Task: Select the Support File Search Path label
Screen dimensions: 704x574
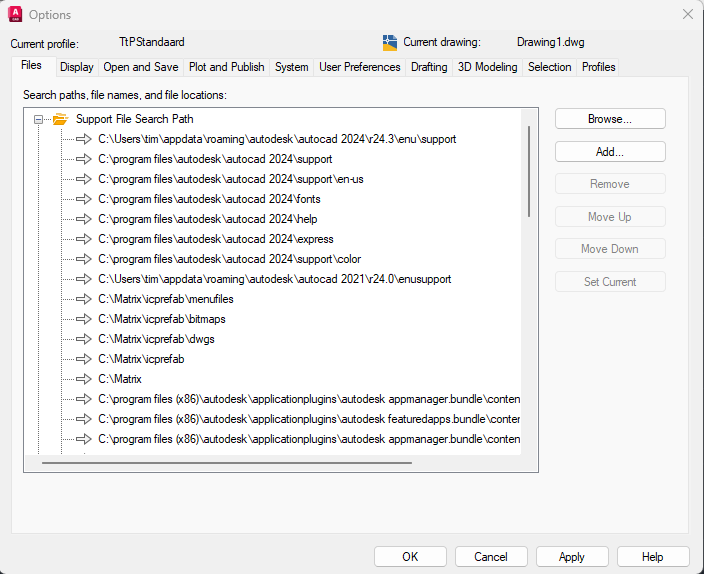Action: 135,119
